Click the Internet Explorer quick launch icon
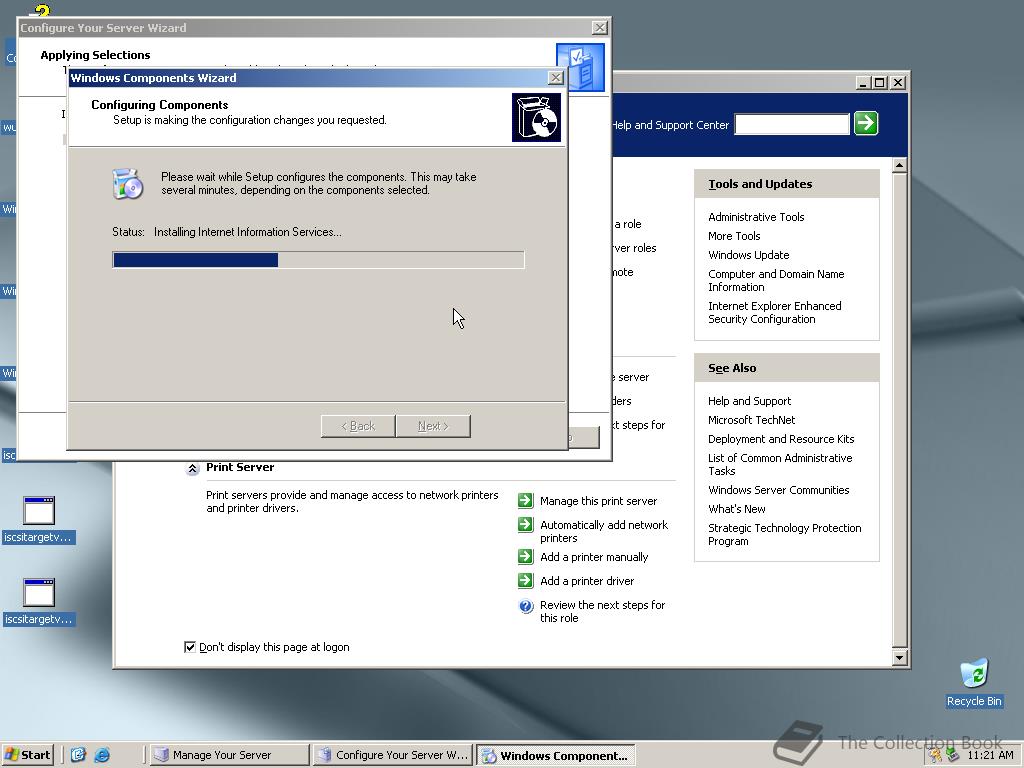The height and width of the screenshot is (768, 1024). [x=102, y=755]
